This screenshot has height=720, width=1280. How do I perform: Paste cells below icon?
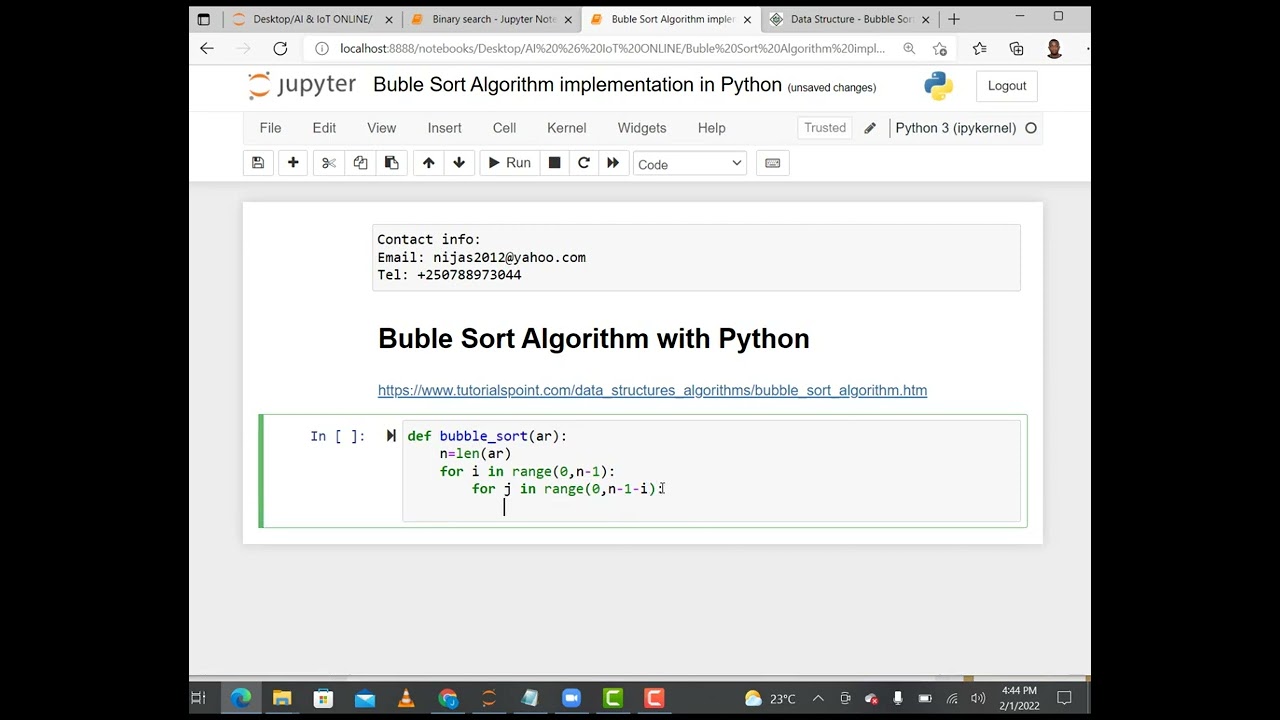pos(392,163)
